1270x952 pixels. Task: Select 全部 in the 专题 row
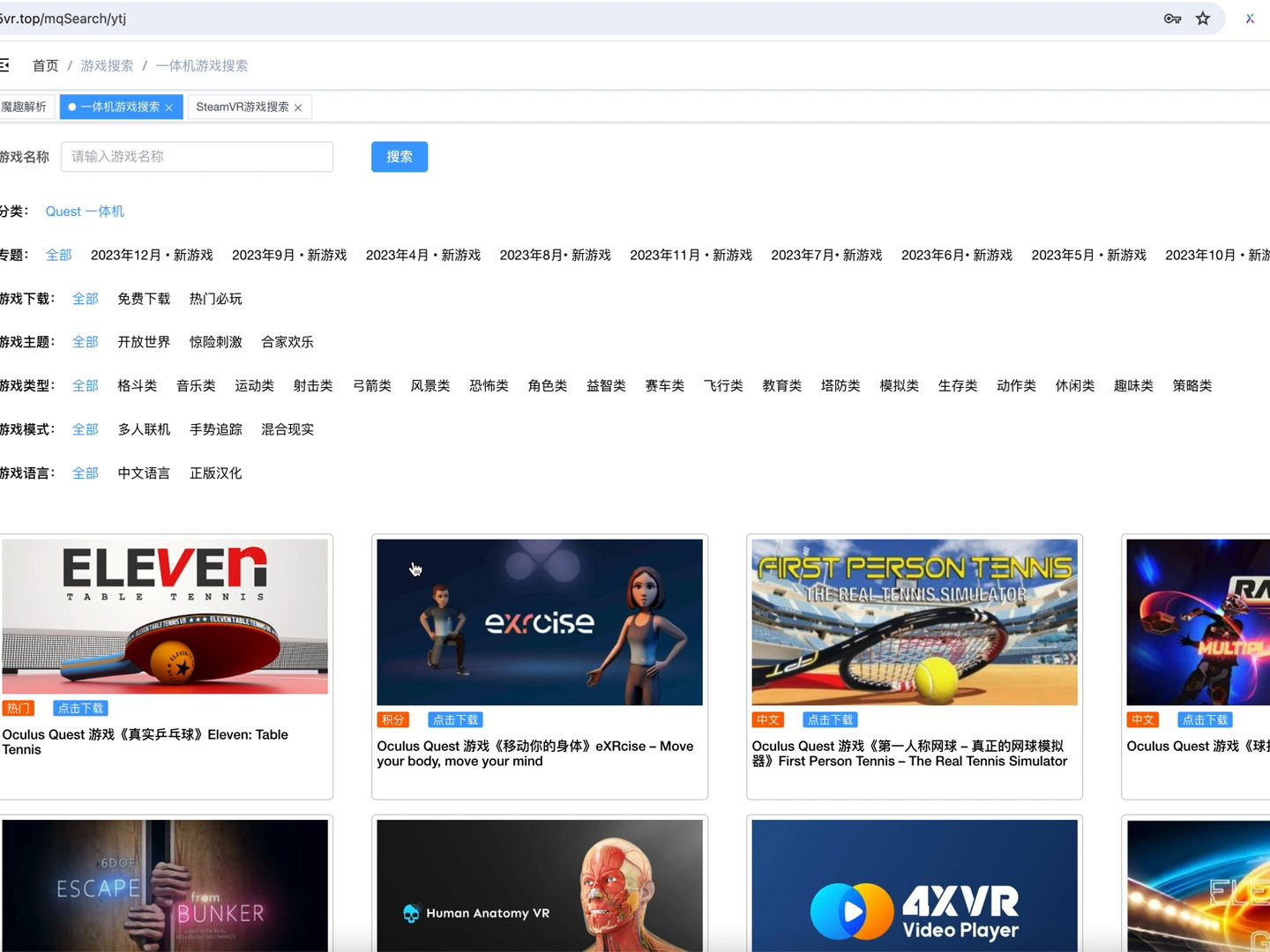point(59,255)
